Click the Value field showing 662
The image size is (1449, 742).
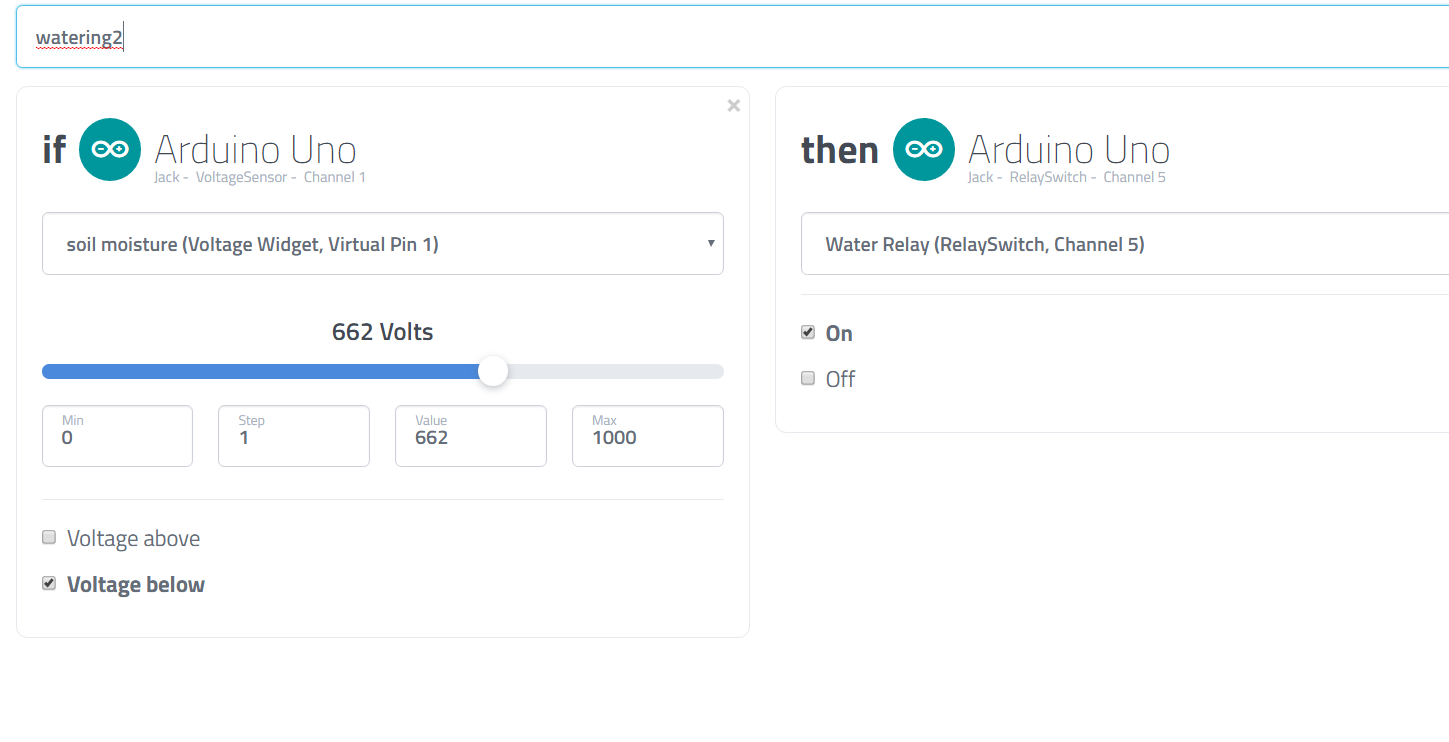tap(470, 436)
